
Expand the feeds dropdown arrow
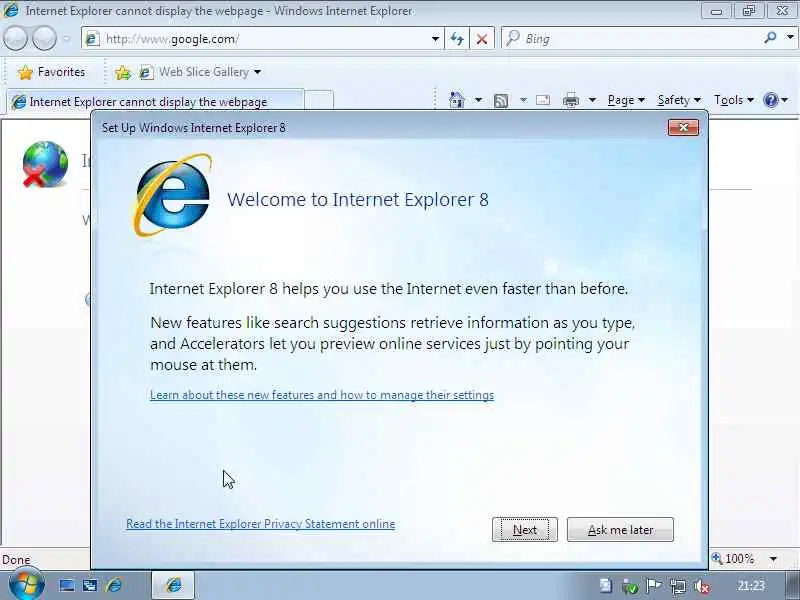pos(523,100)
